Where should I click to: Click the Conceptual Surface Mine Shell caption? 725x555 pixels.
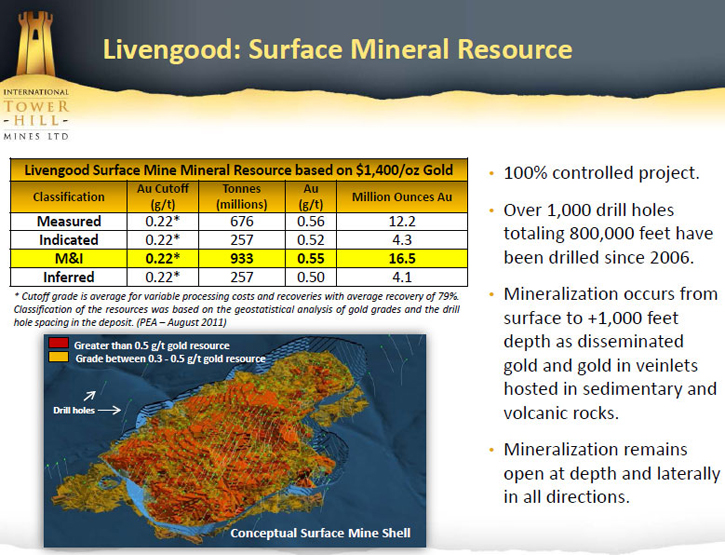click(x=320, y=533)
